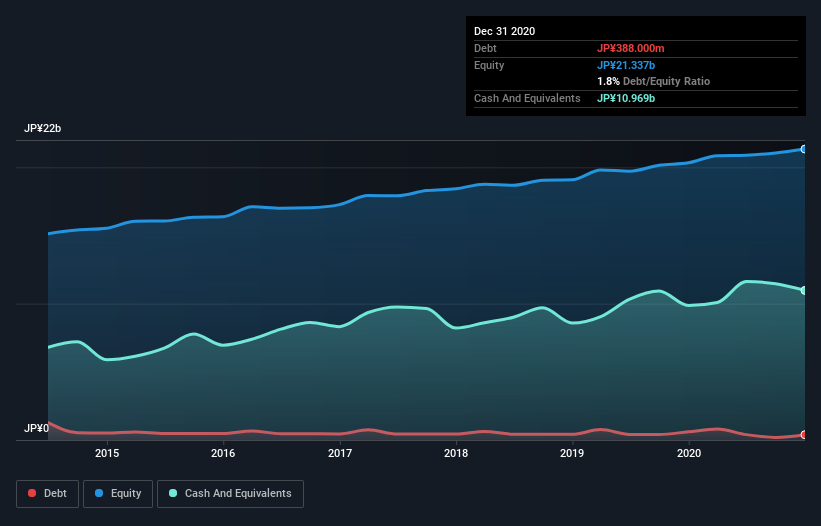Click the 2018 x-axis label
The image size is (821, 526).
[x=456, y=453]
